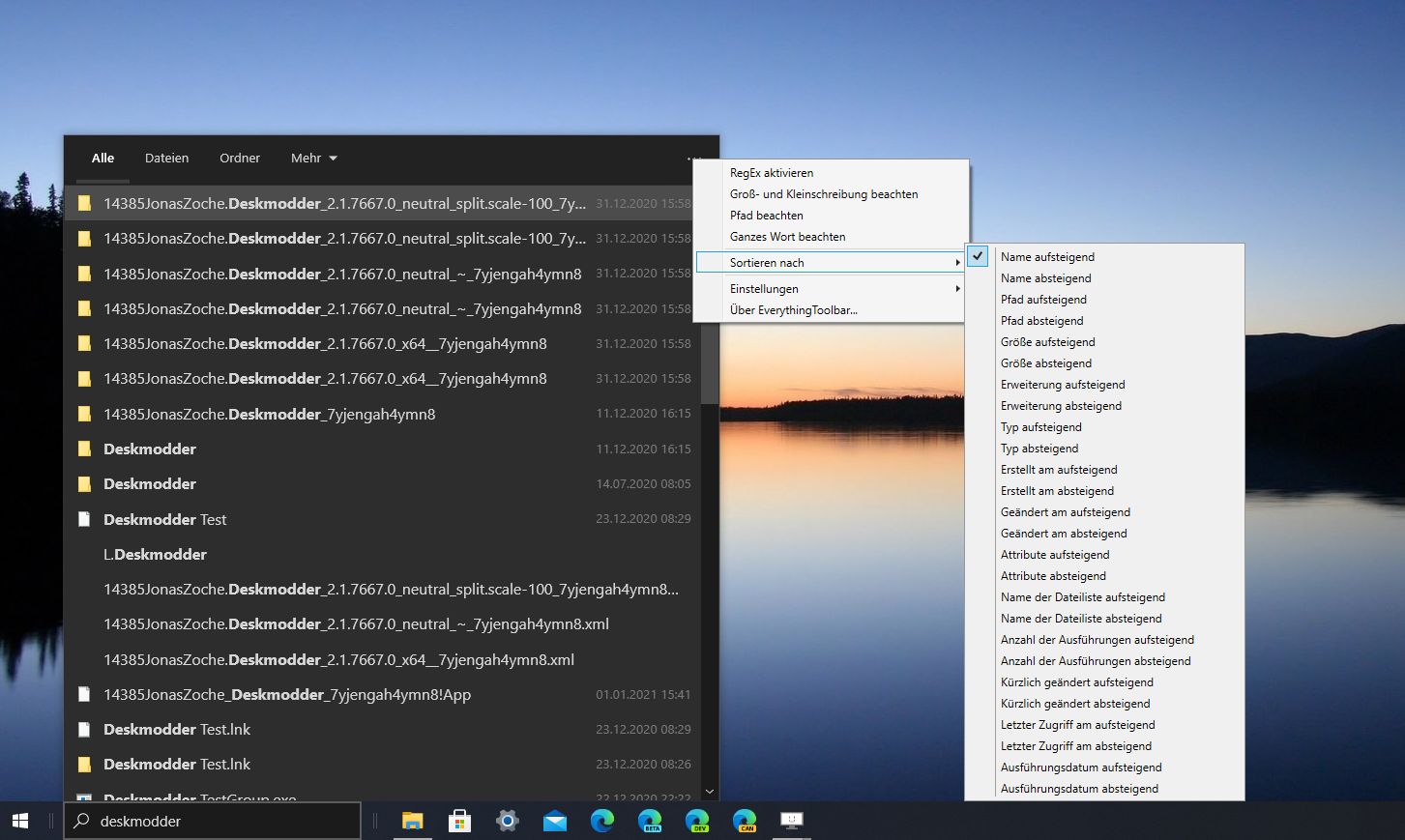Click folder icon of Deskmodder dated 11.12.2020
This screenshot has width=1405, height=840.
84,449
